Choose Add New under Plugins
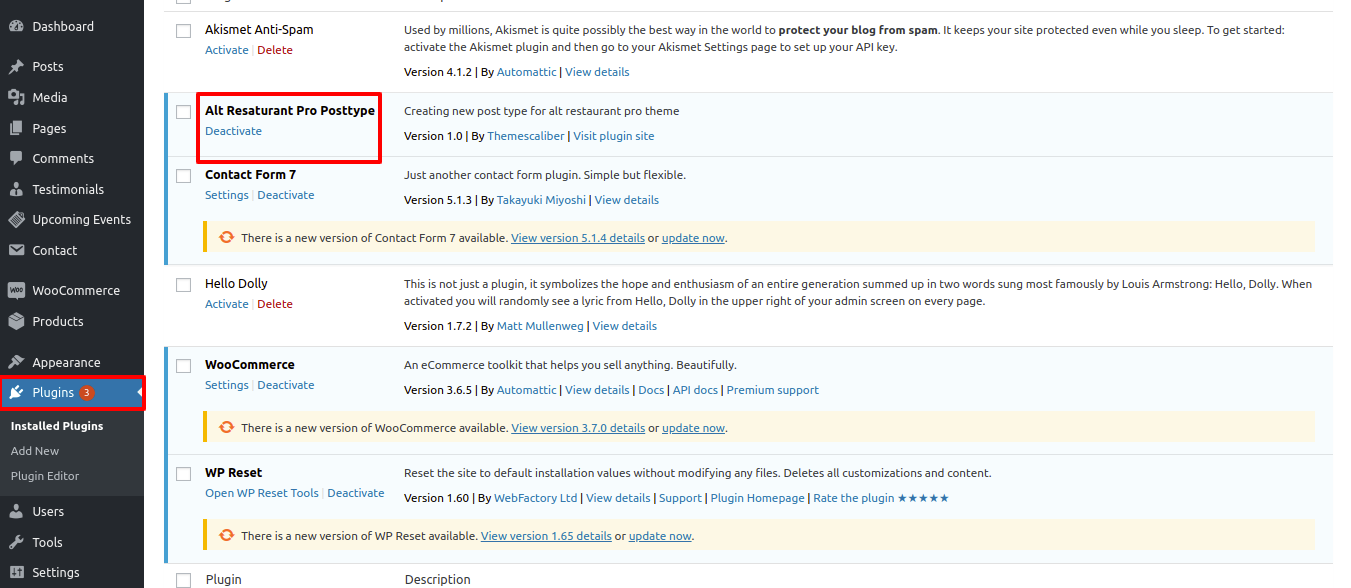1351x588 pixels. coord(35,451)
